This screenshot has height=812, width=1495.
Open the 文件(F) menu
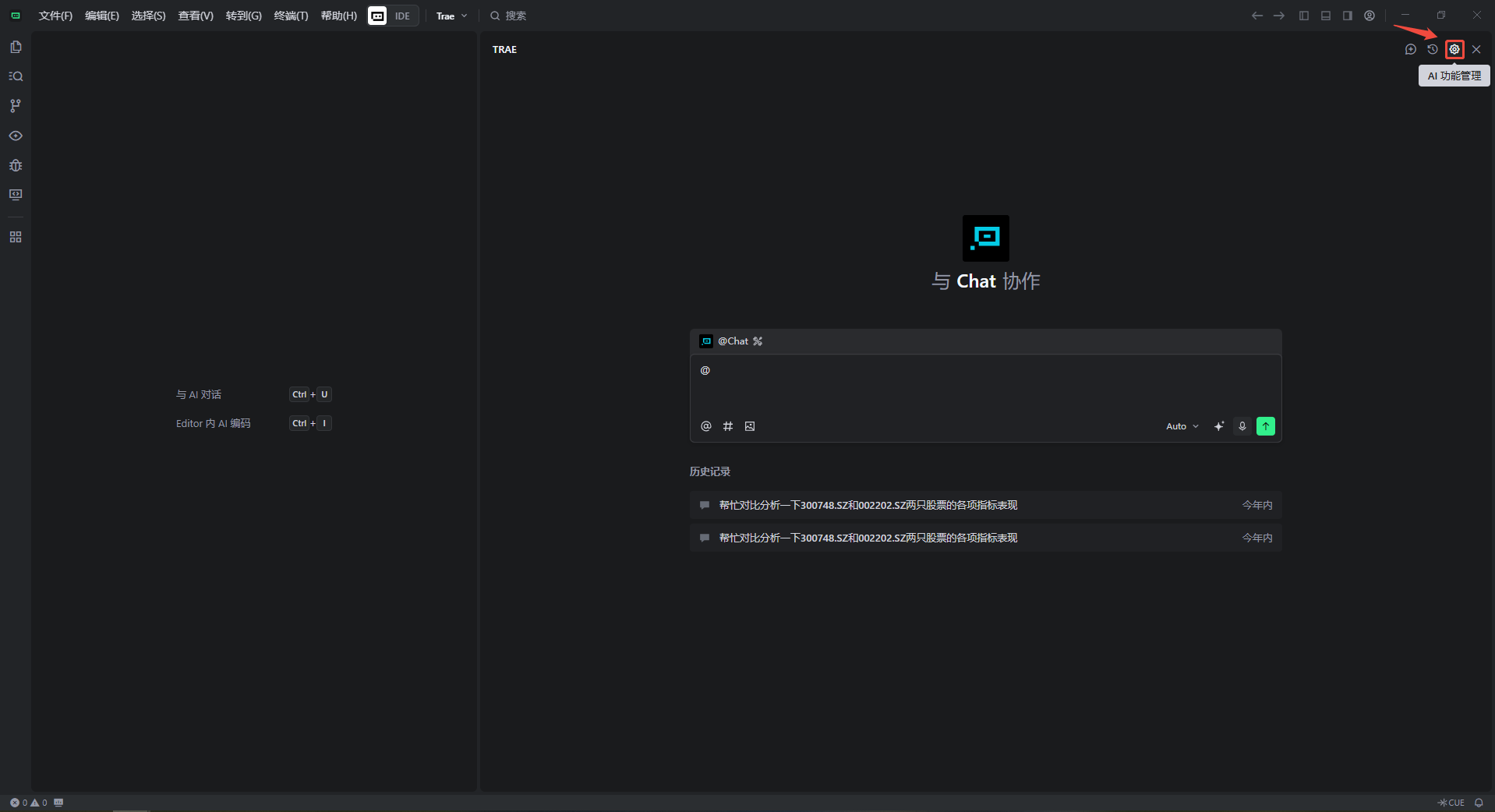55,16
